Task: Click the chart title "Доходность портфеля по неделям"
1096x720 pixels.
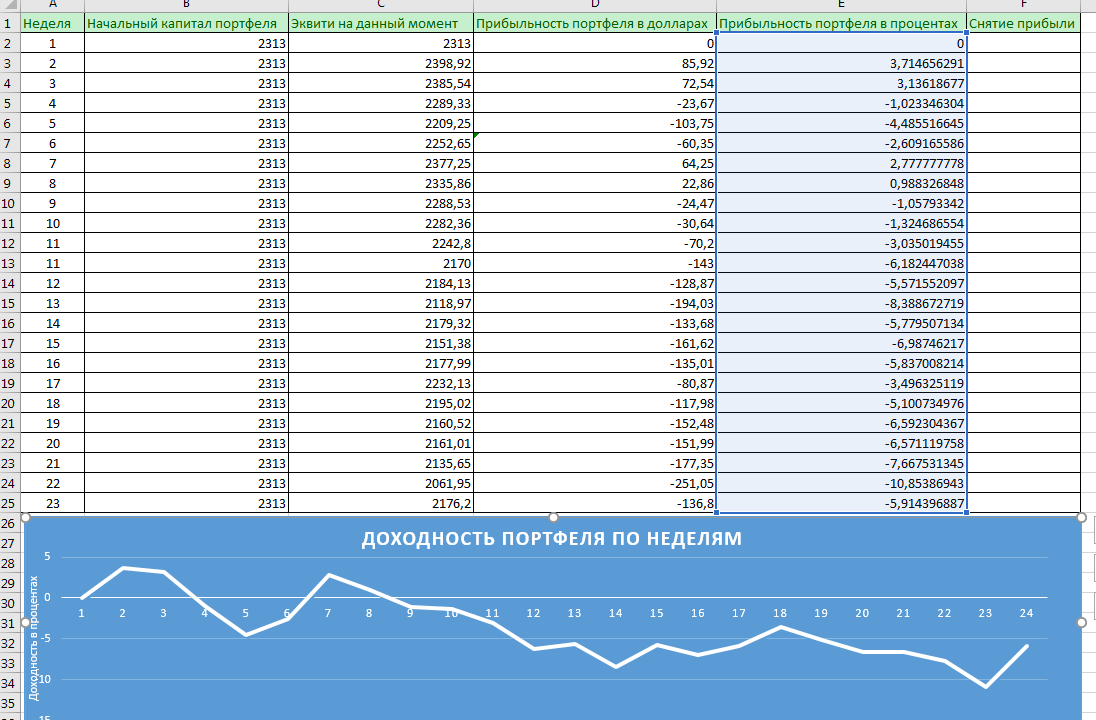Action: (551, 539)
